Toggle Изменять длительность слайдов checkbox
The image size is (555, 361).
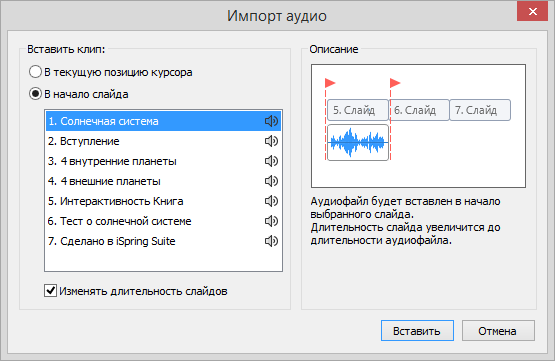(50, 291)
